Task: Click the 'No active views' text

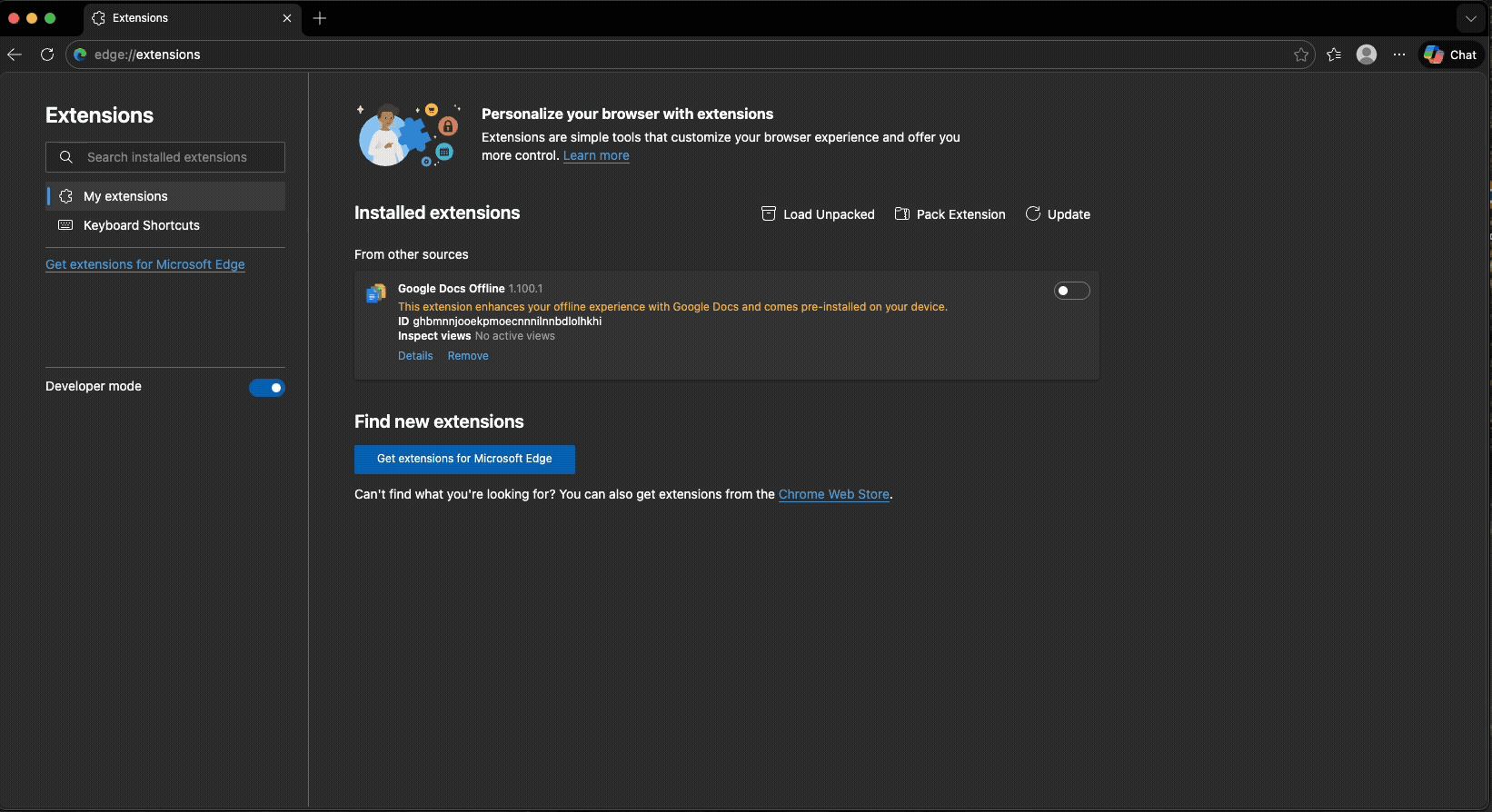Action: pyautogui.click(x=514, y=336)
